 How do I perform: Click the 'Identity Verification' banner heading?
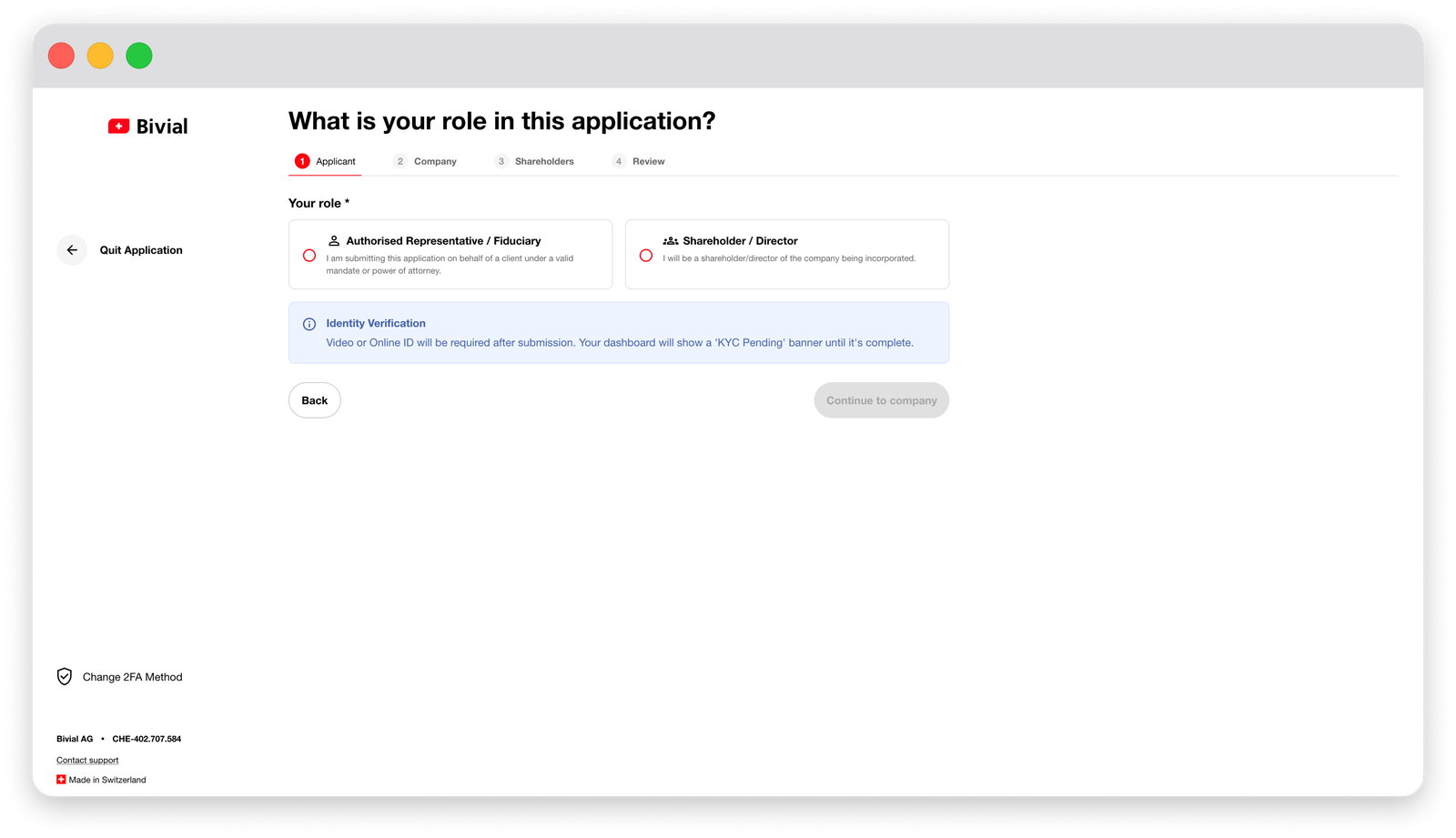376,323
